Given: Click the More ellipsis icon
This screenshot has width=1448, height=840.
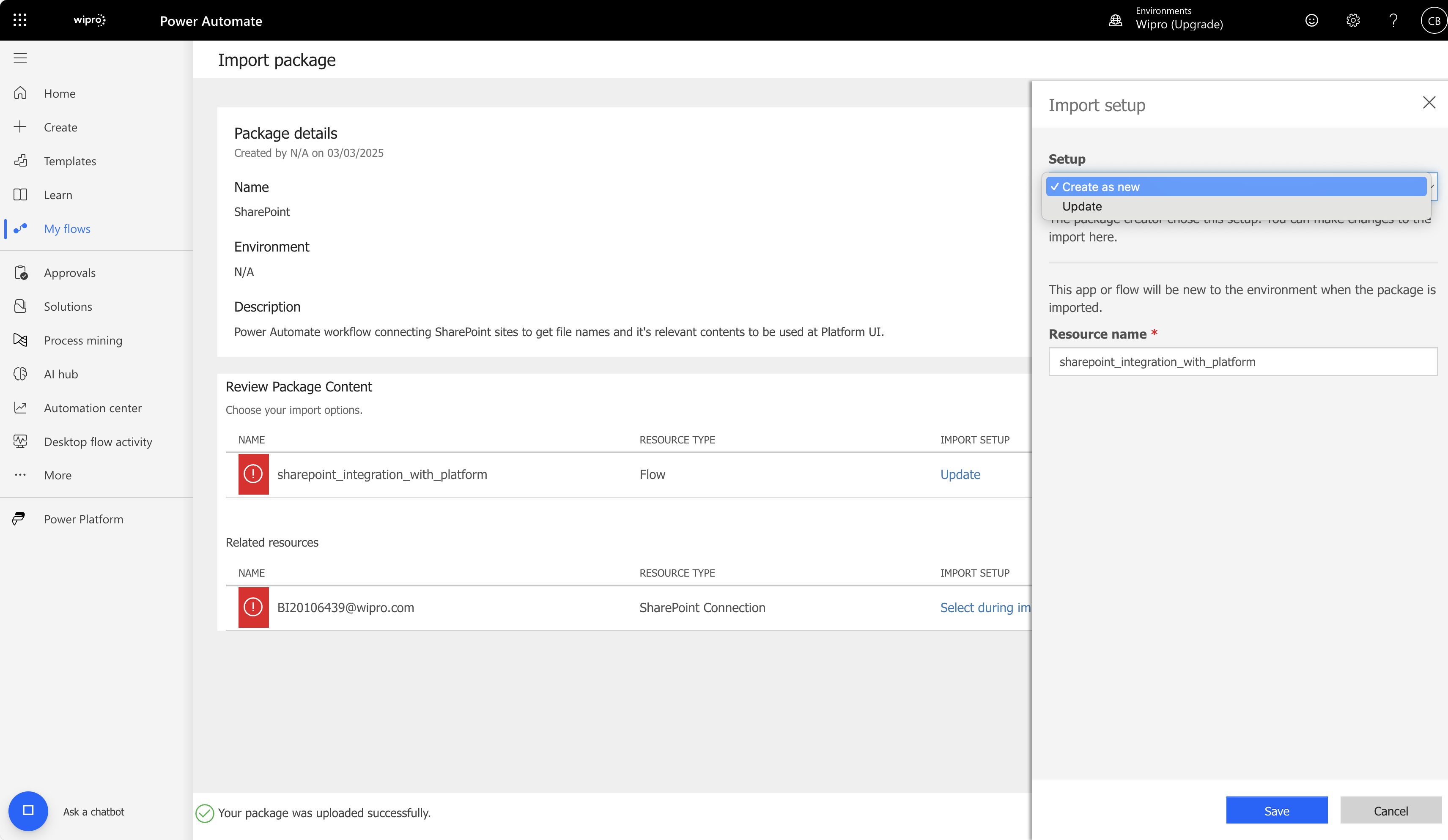Looking at the screenshot, I should tap(20, 475).
